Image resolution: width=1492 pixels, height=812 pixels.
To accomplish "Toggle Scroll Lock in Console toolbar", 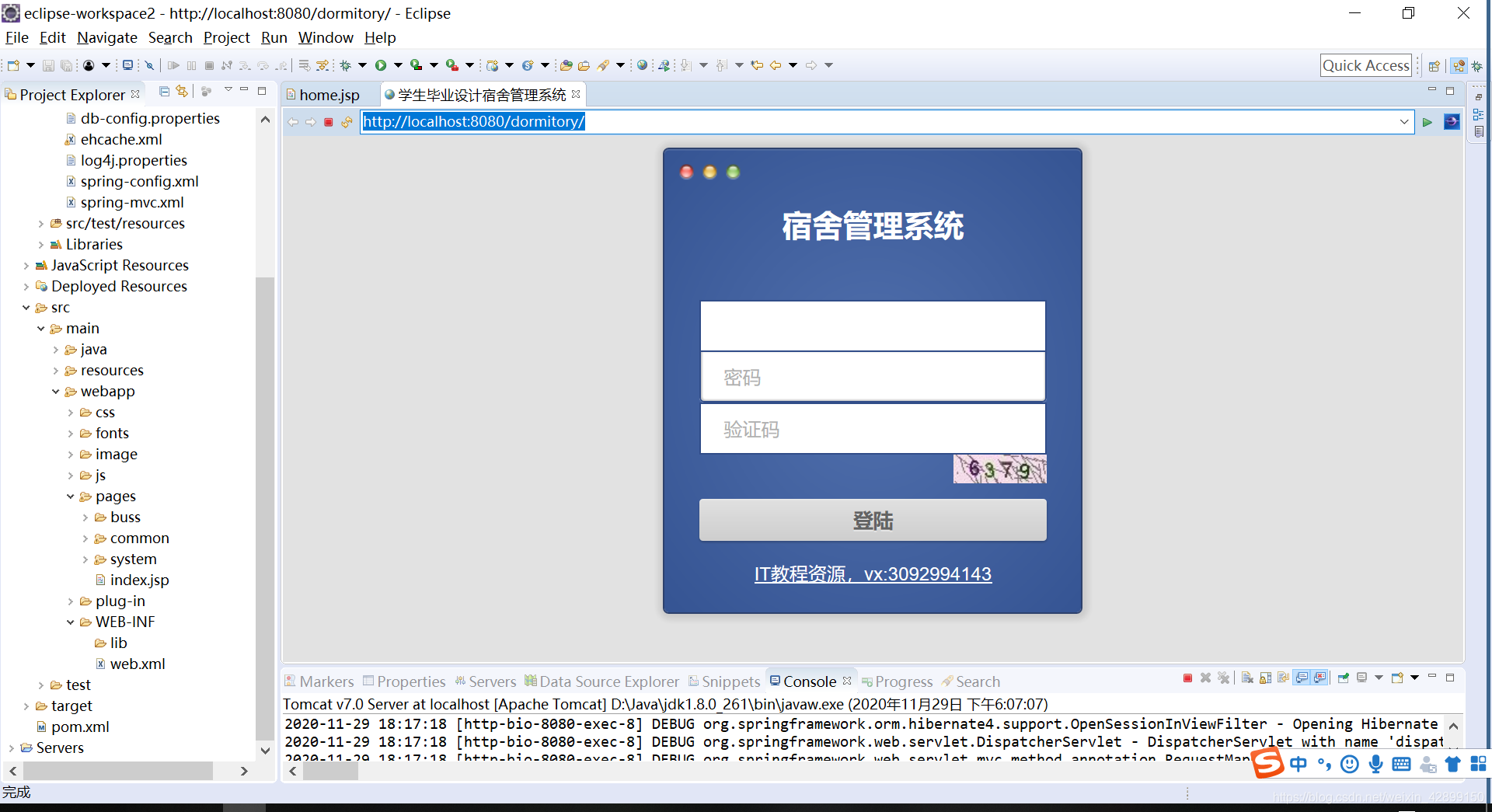I will click(x=1265, y=678).
